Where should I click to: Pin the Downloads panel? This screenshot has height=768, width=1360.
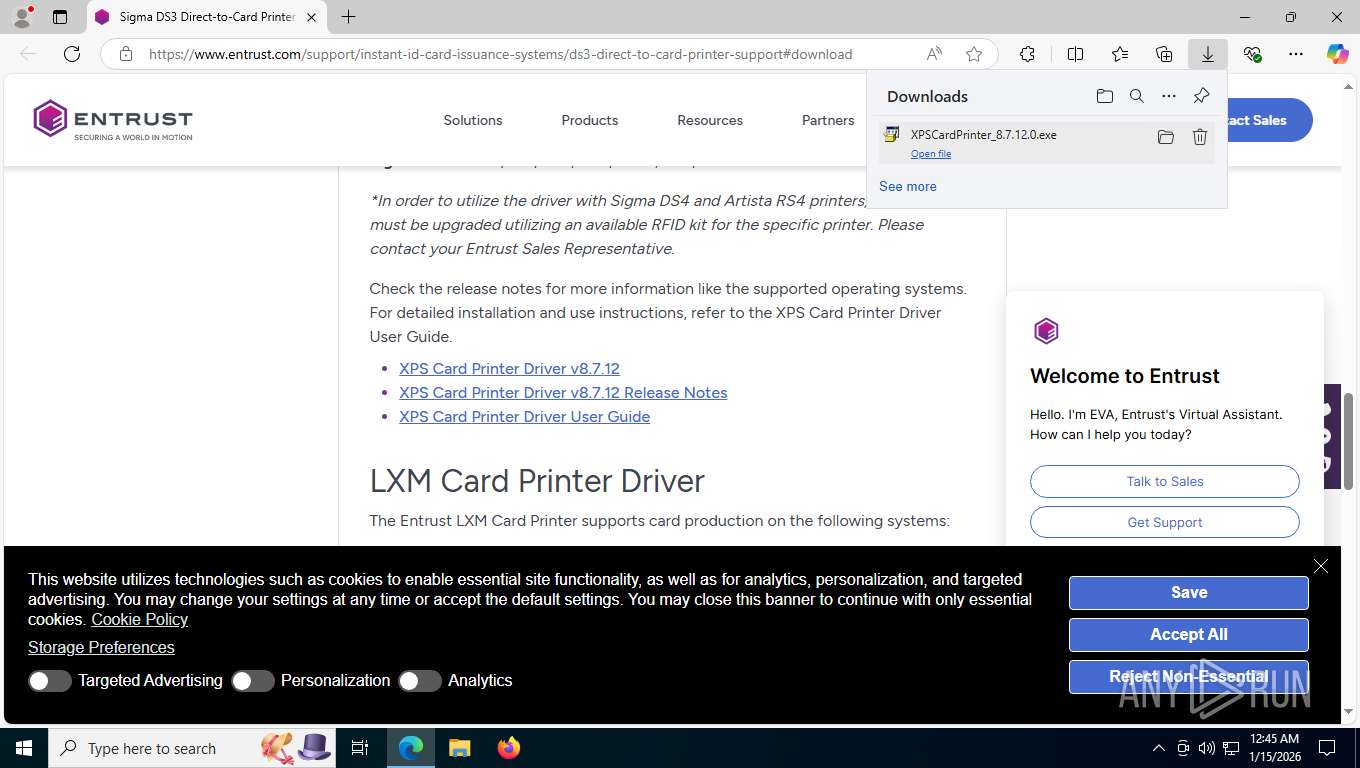[x=1201, y=96]
